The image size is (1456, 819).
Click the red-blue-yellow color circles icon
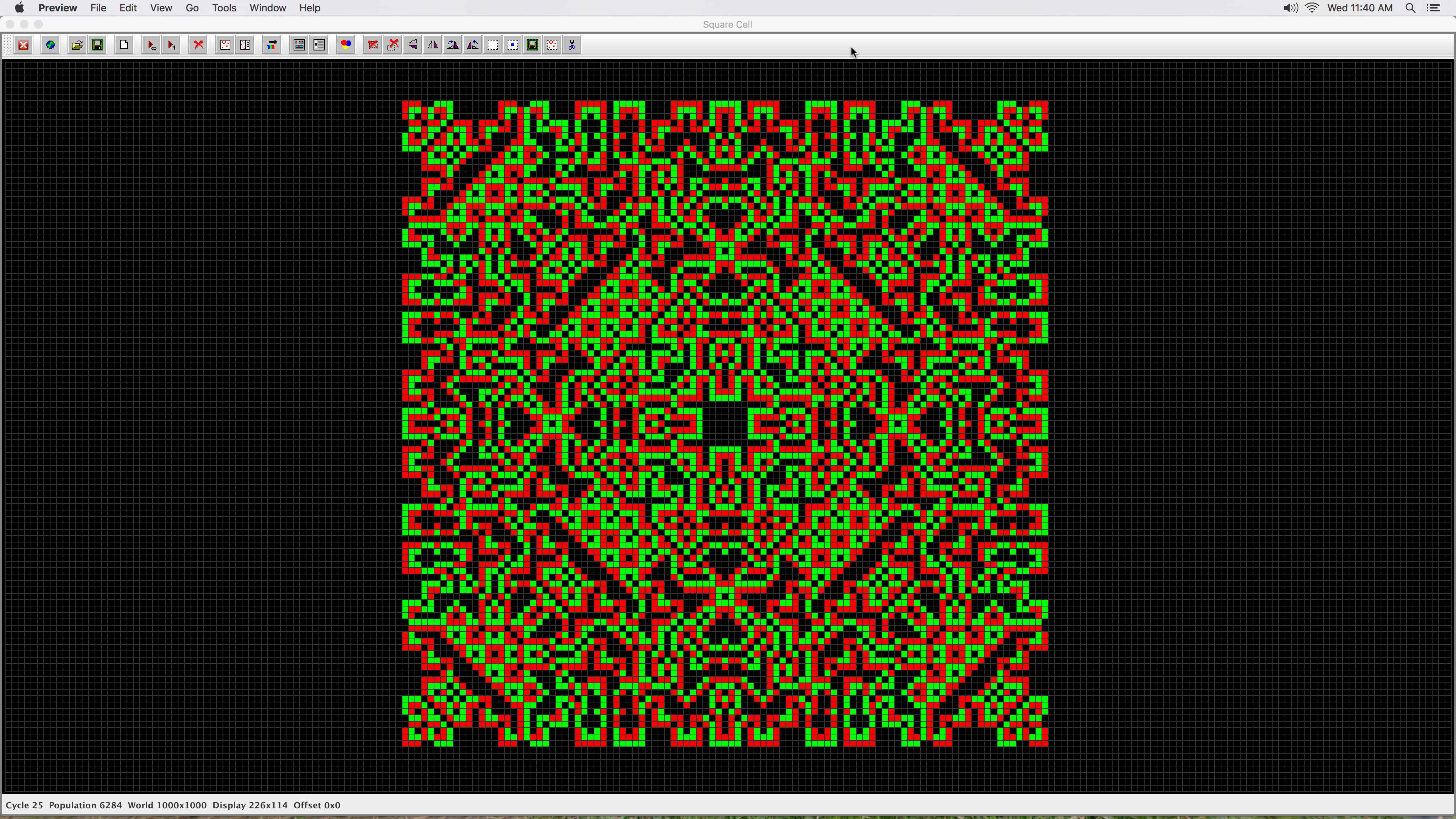(x=346, y=45)
